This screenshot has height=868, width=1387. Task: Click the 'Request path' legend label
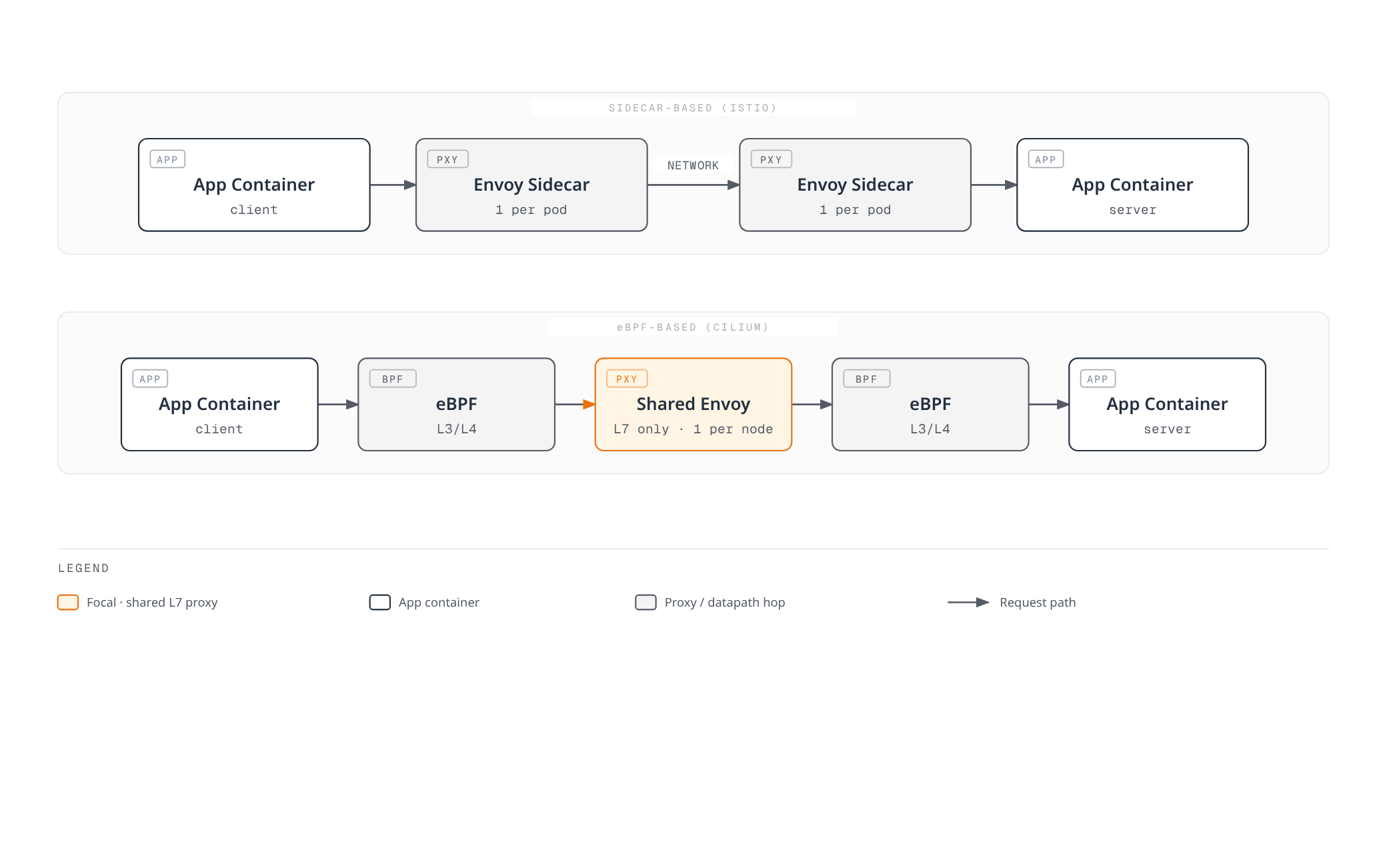point(1038,602)
